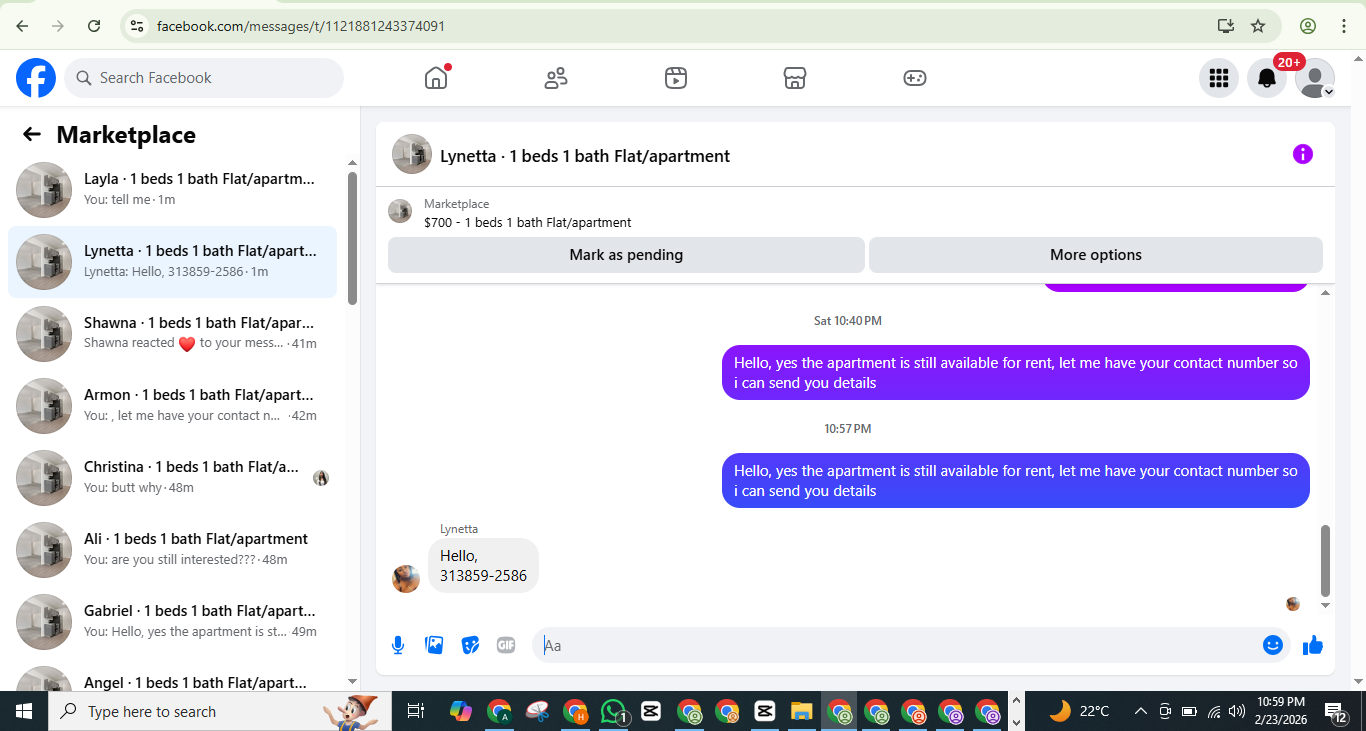
Task: Open the account profile menu
Action: pos(1315,78)
